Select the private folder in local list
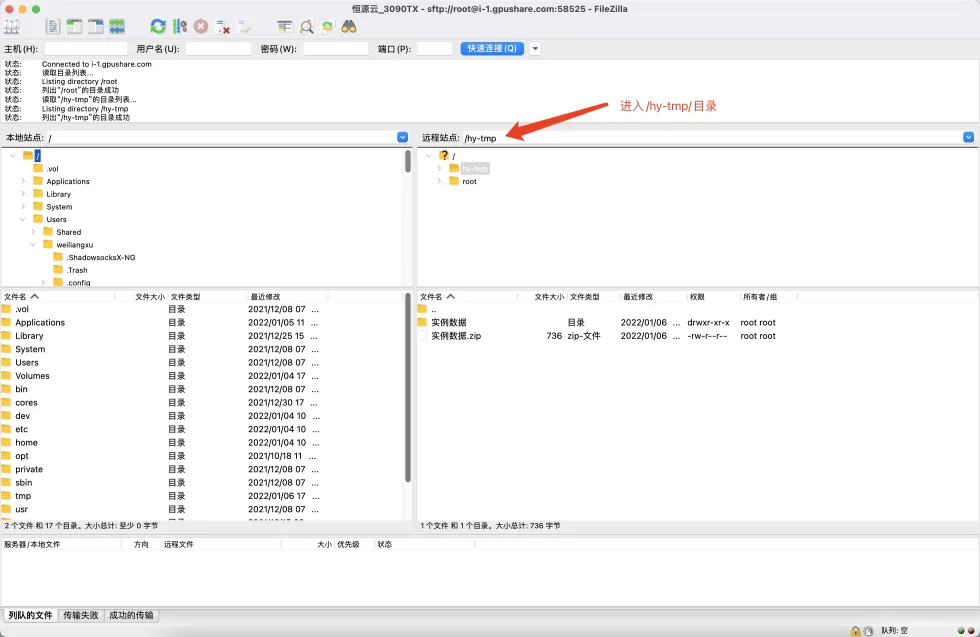 point(29,469)
